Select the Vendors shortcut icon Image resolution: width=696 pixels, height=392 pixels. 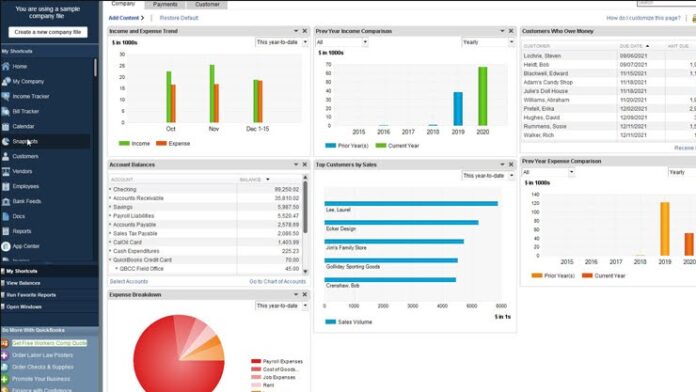click(6, 171)
